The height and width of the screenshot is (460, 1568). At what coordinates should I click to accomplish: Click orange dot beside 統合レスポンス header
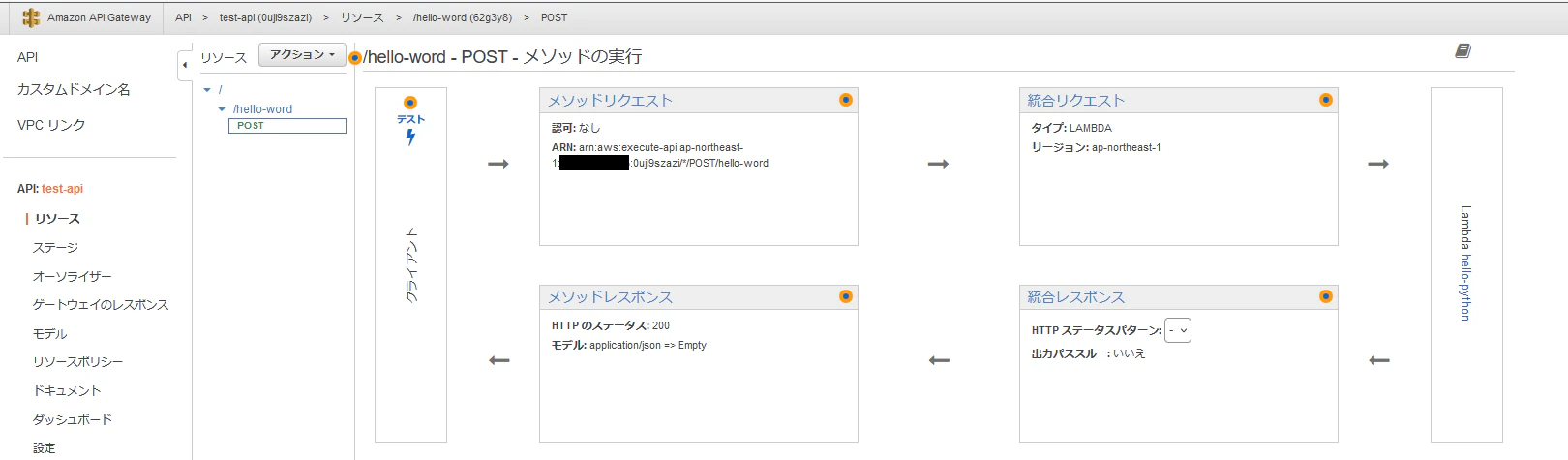(1326, 296)
